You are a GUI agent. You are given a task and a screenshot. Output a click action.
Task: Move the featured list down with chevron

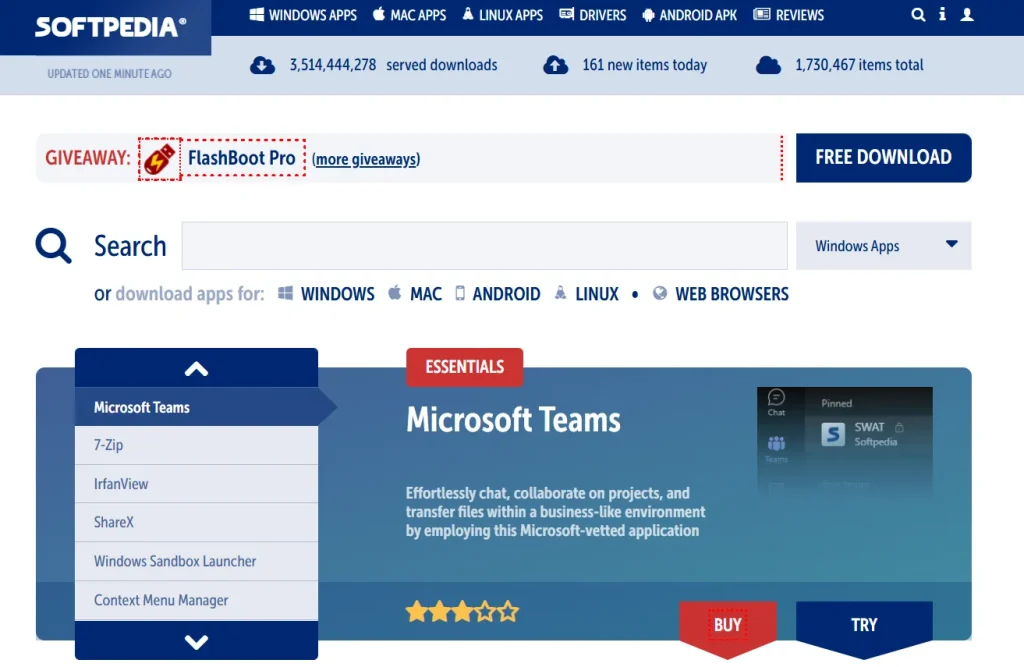[197, 641]
